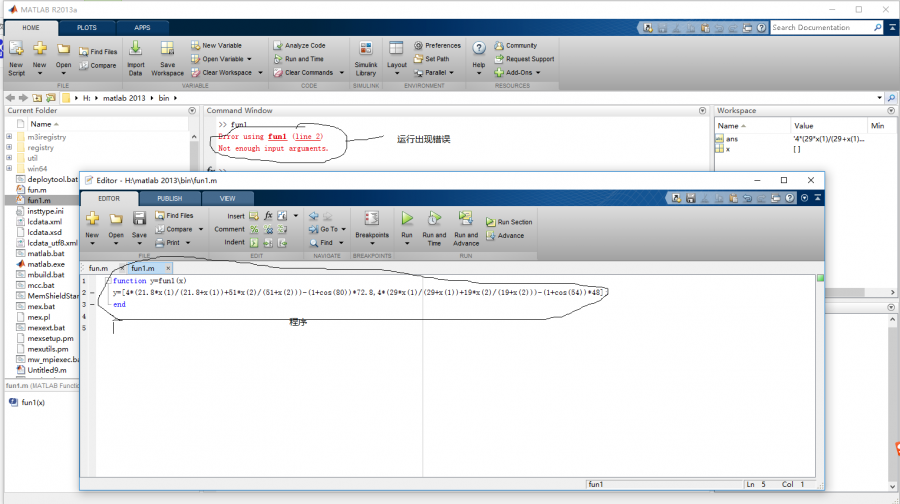Screen dimensions: 900x504
Task: Expand the m3iregistry folder
Action: [x=9, y=137]
